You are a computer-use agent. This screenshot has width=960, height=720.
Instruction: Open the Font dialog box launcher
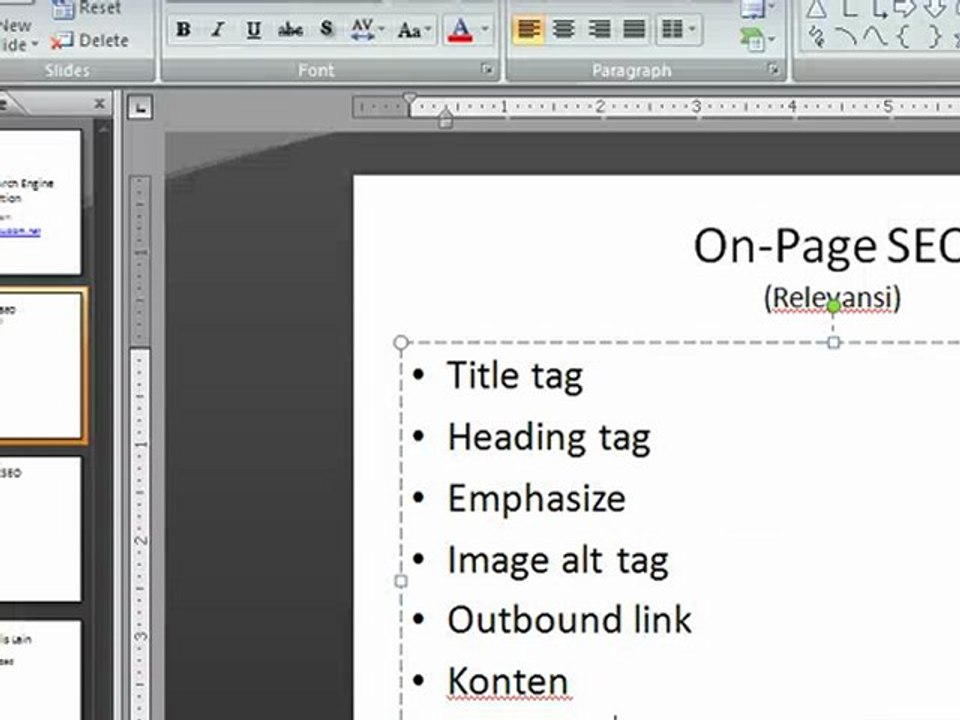click(x=487, y=70)
